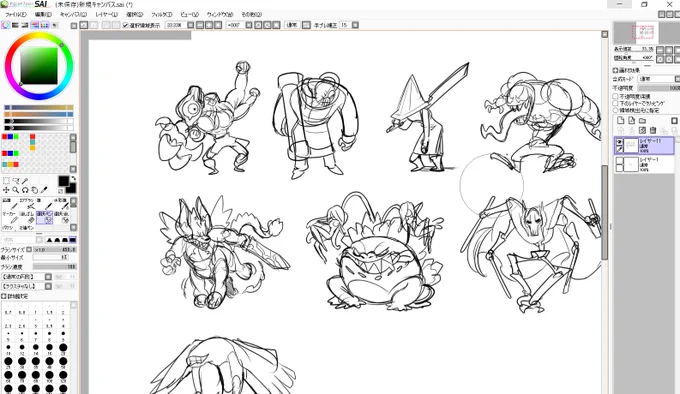Choose the selection eraser (選択消し) tool
The image size is (680, 394).
[61, 217]
